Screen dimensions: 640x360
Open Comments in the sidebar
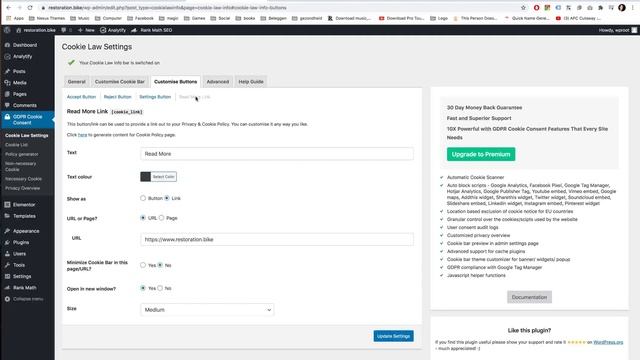[x=24, y=106]
